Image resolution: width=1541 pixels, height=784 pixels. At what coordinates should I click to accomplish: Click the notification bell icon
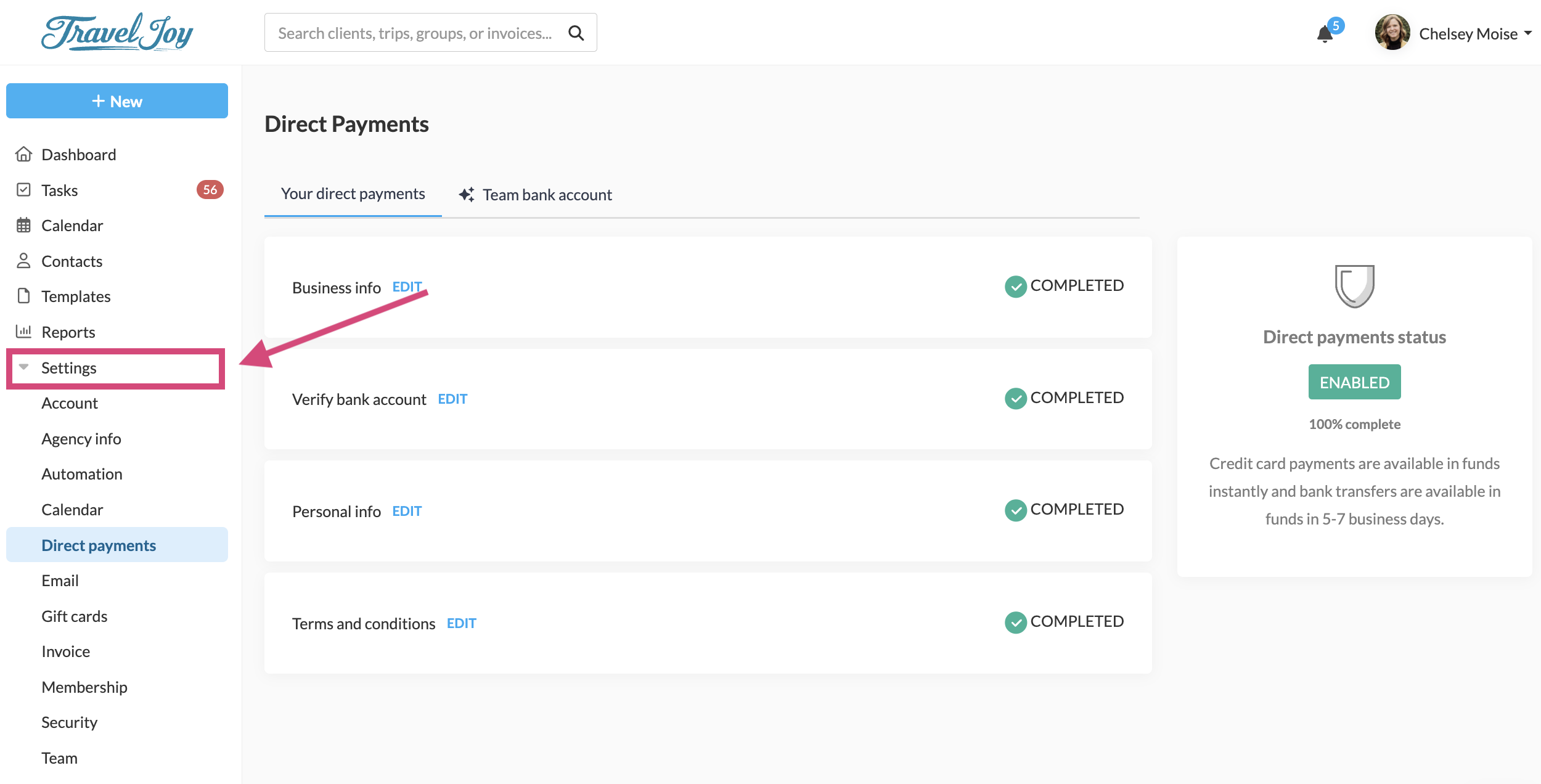[1325, 34]
